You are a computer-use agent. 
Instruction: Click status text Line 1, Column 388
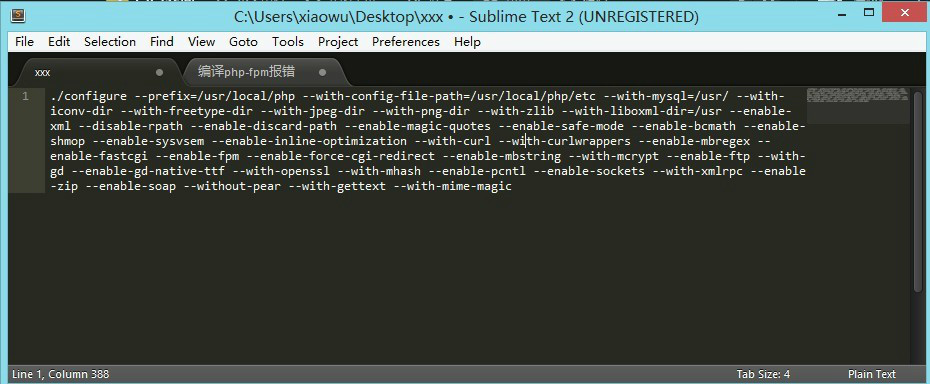(60, 375)
